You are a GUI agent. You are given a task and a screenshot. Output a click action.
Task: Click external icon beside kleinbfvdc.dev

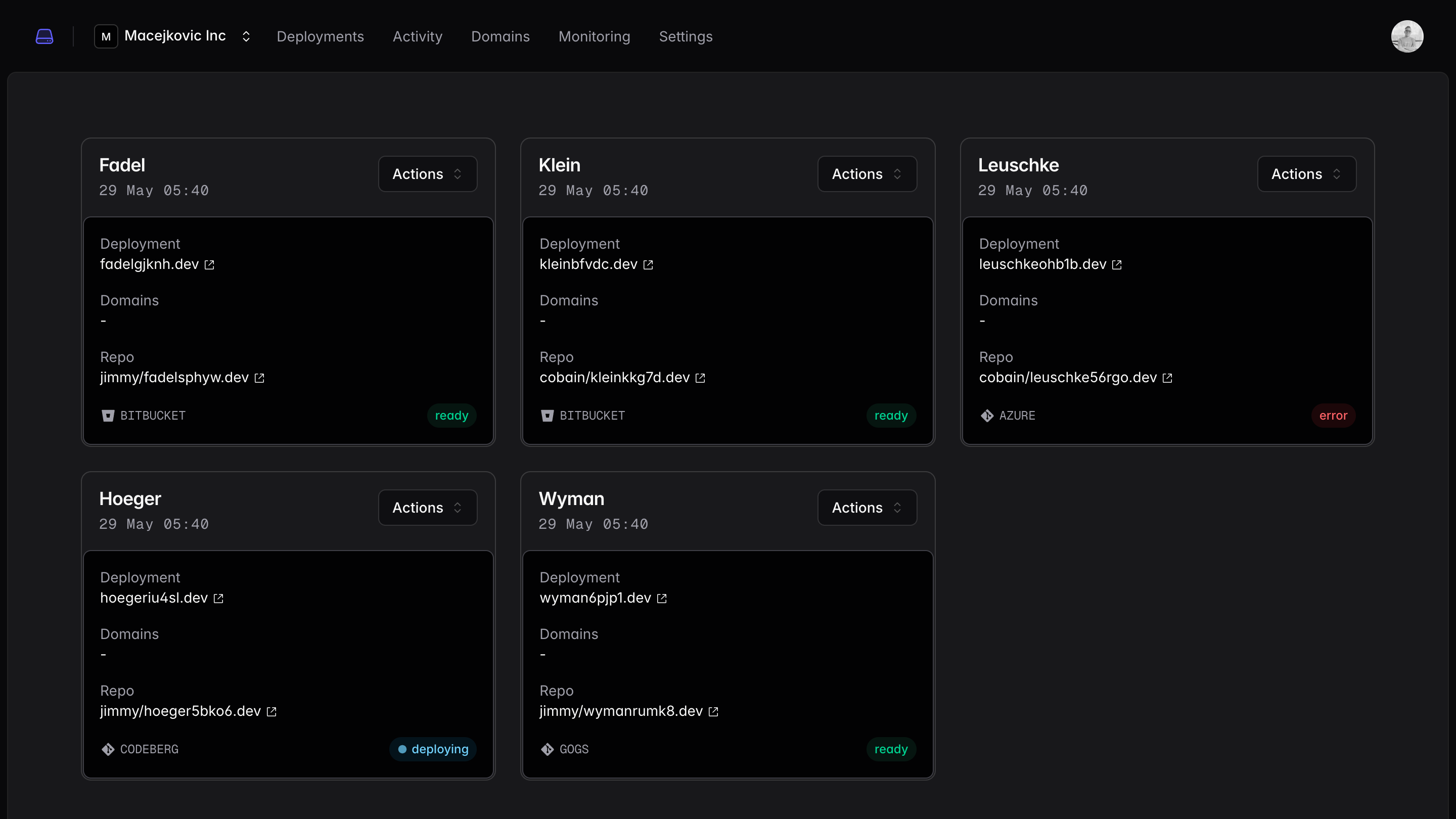click(648, 265)
